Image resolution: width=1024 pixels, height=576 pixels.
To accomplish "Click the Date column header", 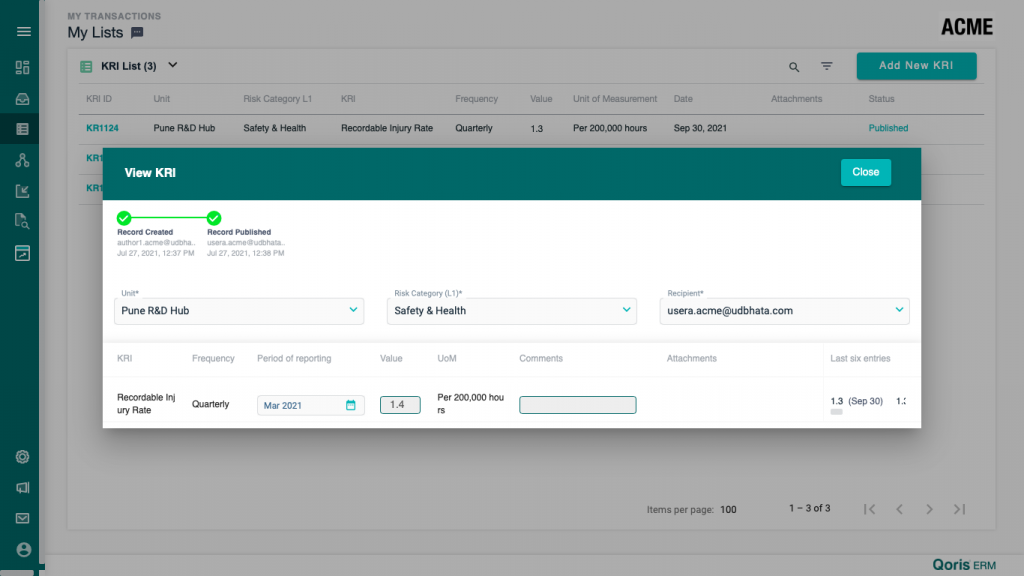I will [x=683, y=99].
